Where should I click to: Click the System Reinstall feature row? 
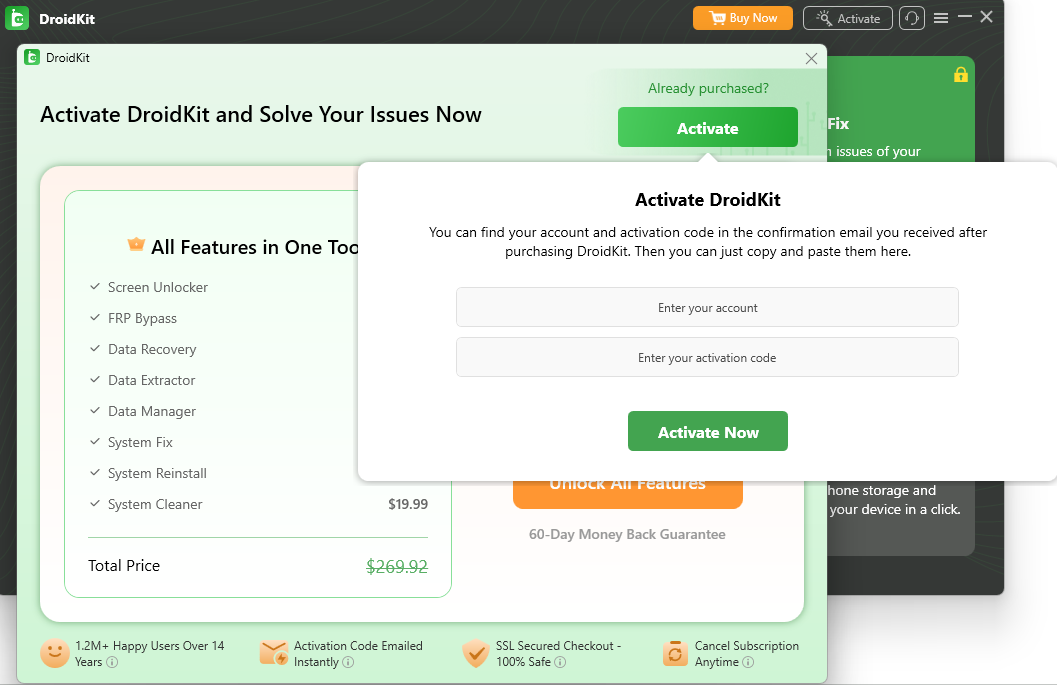(258, 473)
